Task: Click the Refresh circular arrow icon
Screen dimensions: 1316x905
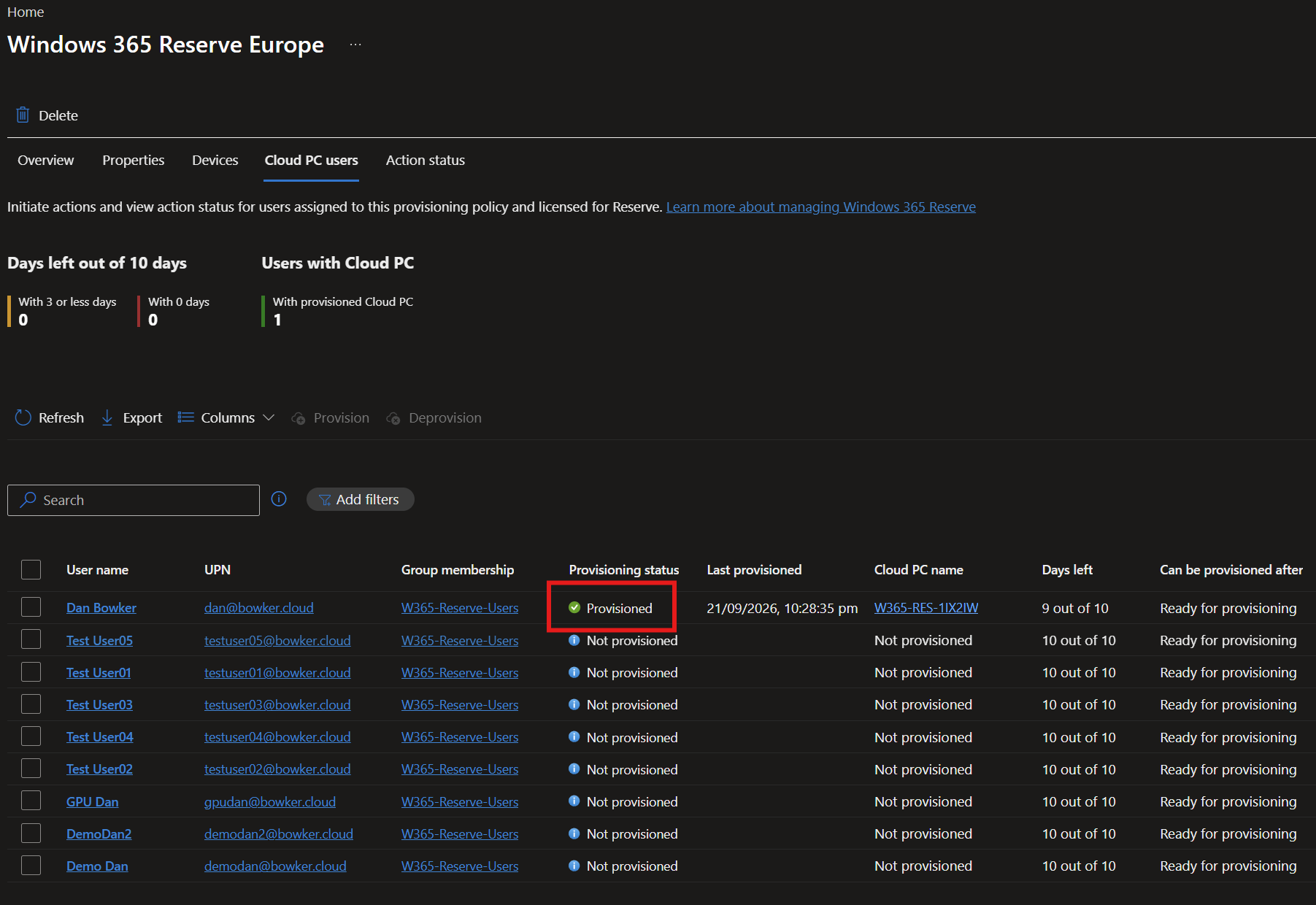Action: 23,417
